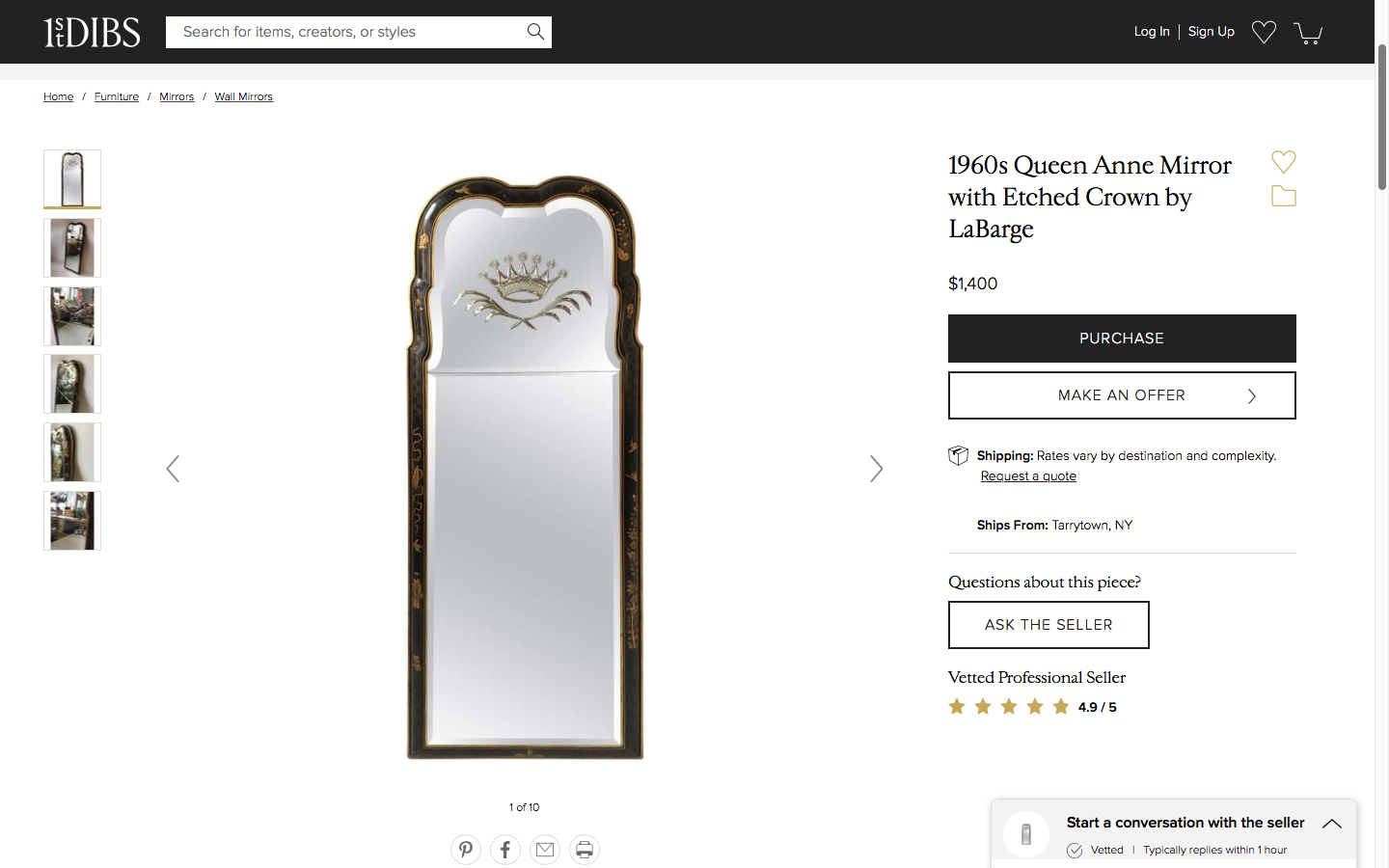Print this listing page
Screen dimensions: 1389x868
[x=585, y=850]
